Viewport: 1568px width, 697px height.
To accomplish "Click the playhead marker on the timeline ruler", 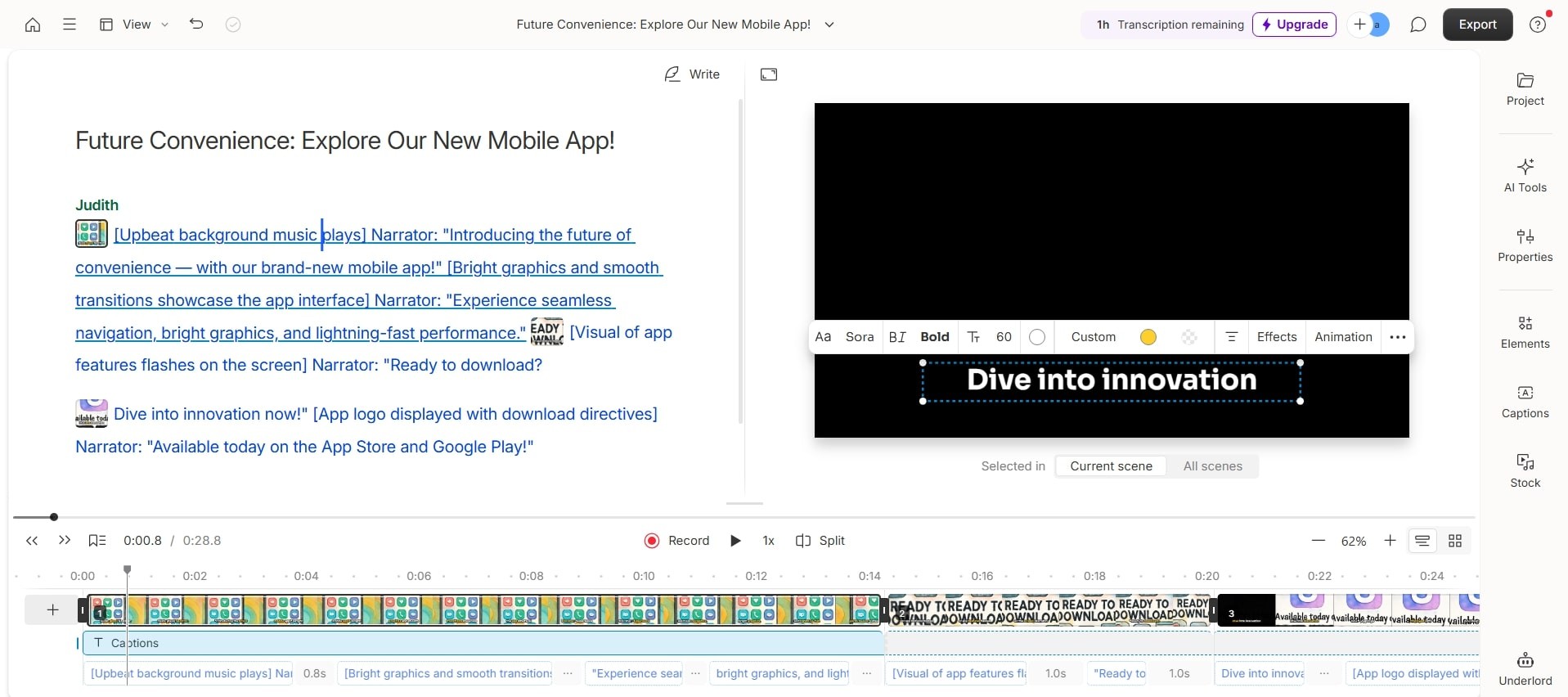I will (x=127, y=569).
